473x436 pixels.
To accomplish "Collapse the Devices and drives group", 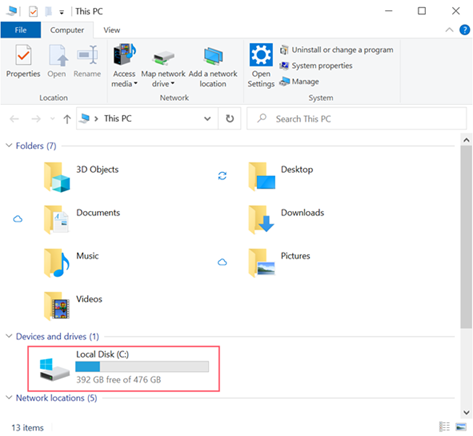I will coord(9,336).
